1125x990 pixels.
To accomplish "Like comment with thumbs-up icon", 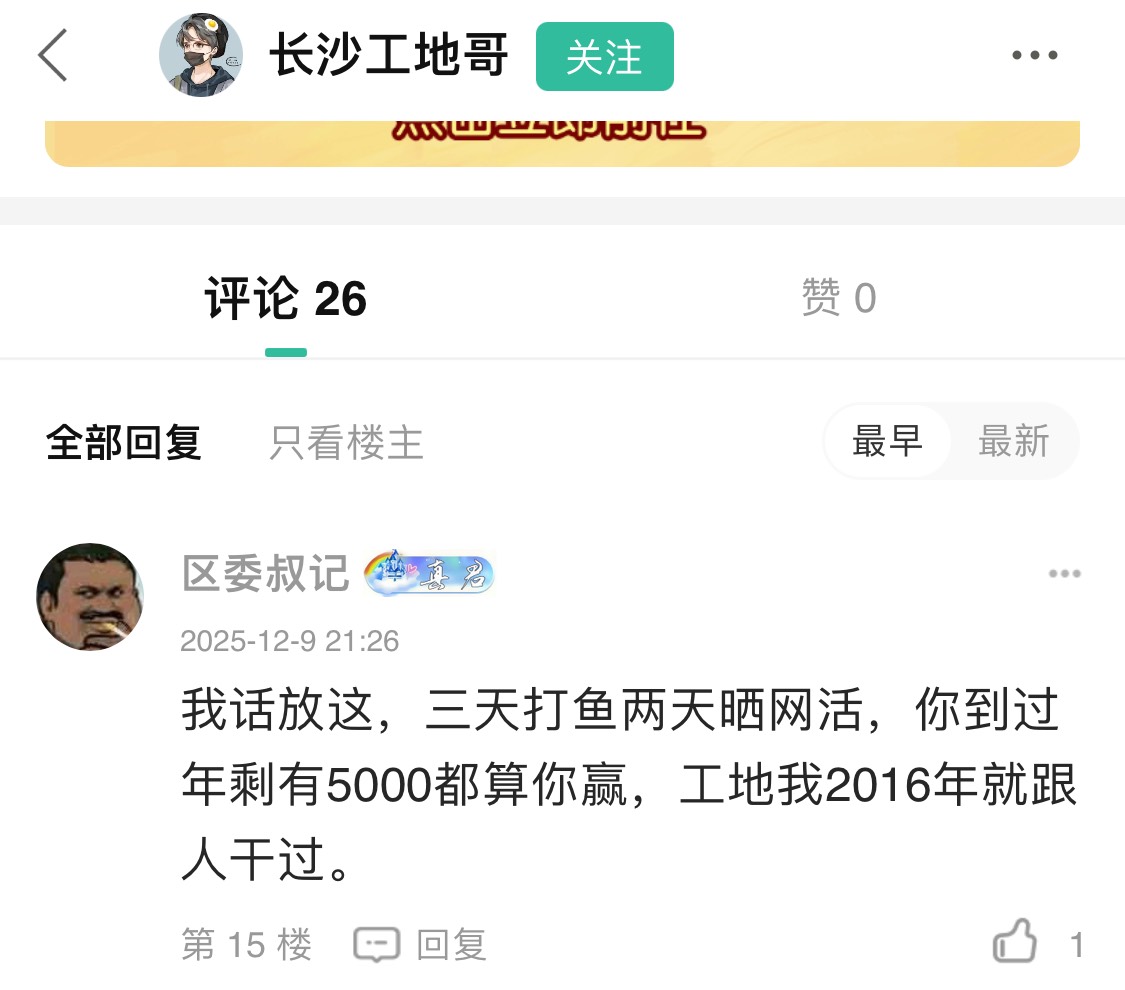I will point(1015,940).
